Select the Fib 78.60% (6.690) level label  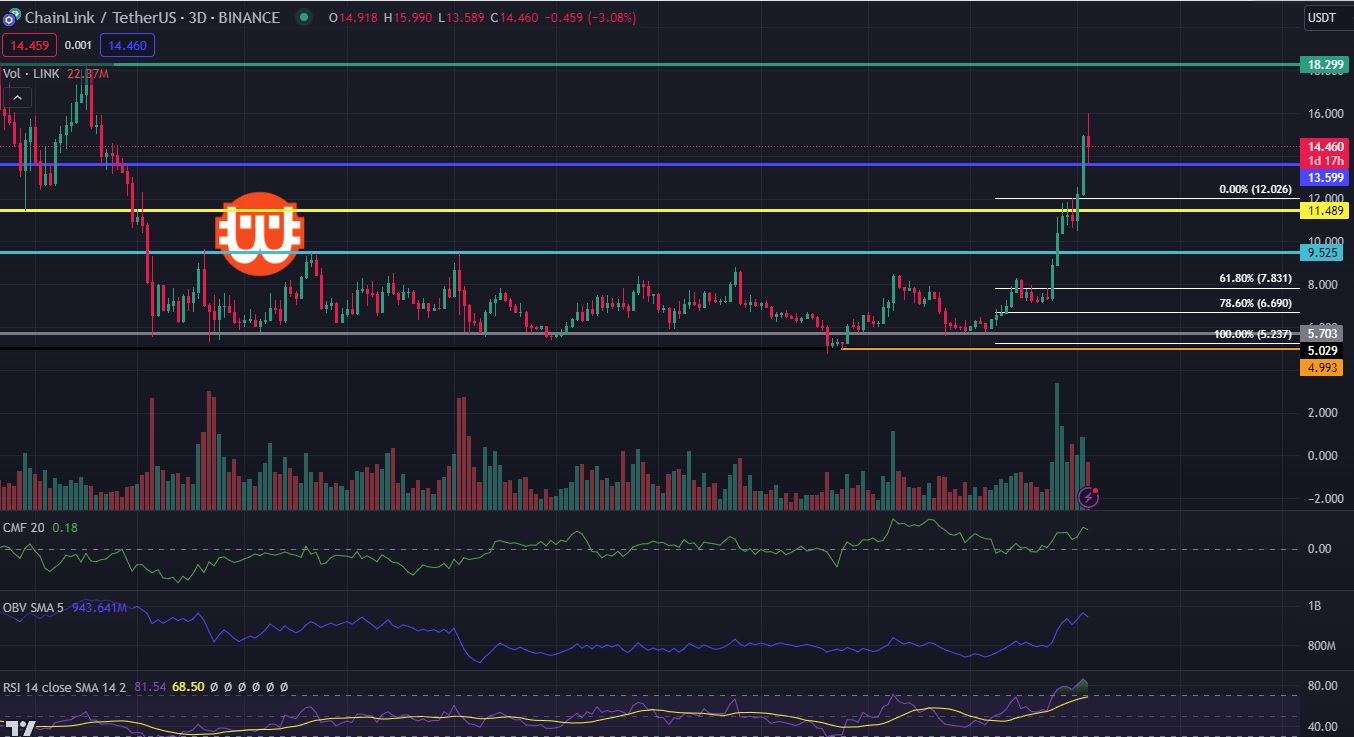point(1255,302)
